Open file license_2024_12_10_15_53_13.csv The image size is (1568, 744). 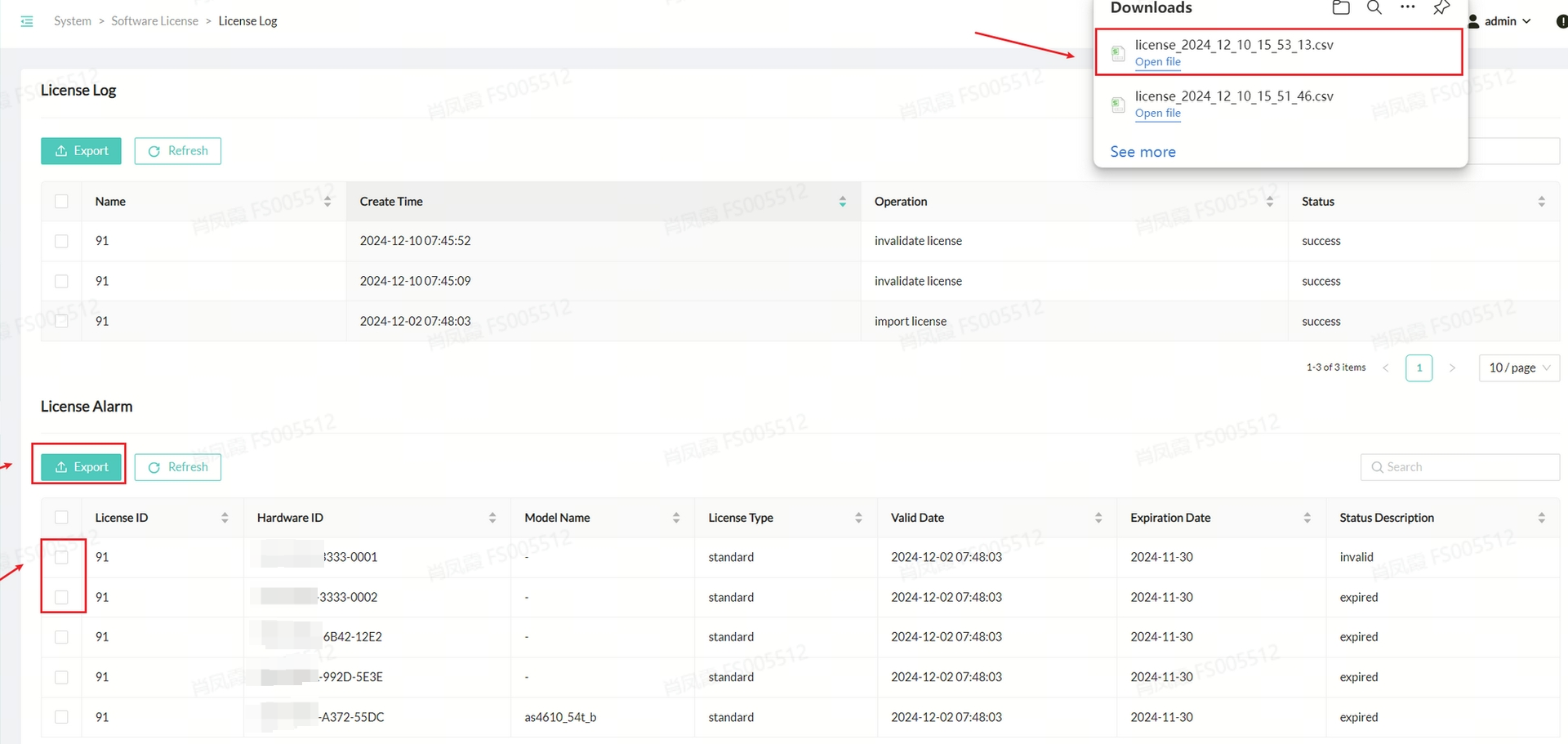1157,62
